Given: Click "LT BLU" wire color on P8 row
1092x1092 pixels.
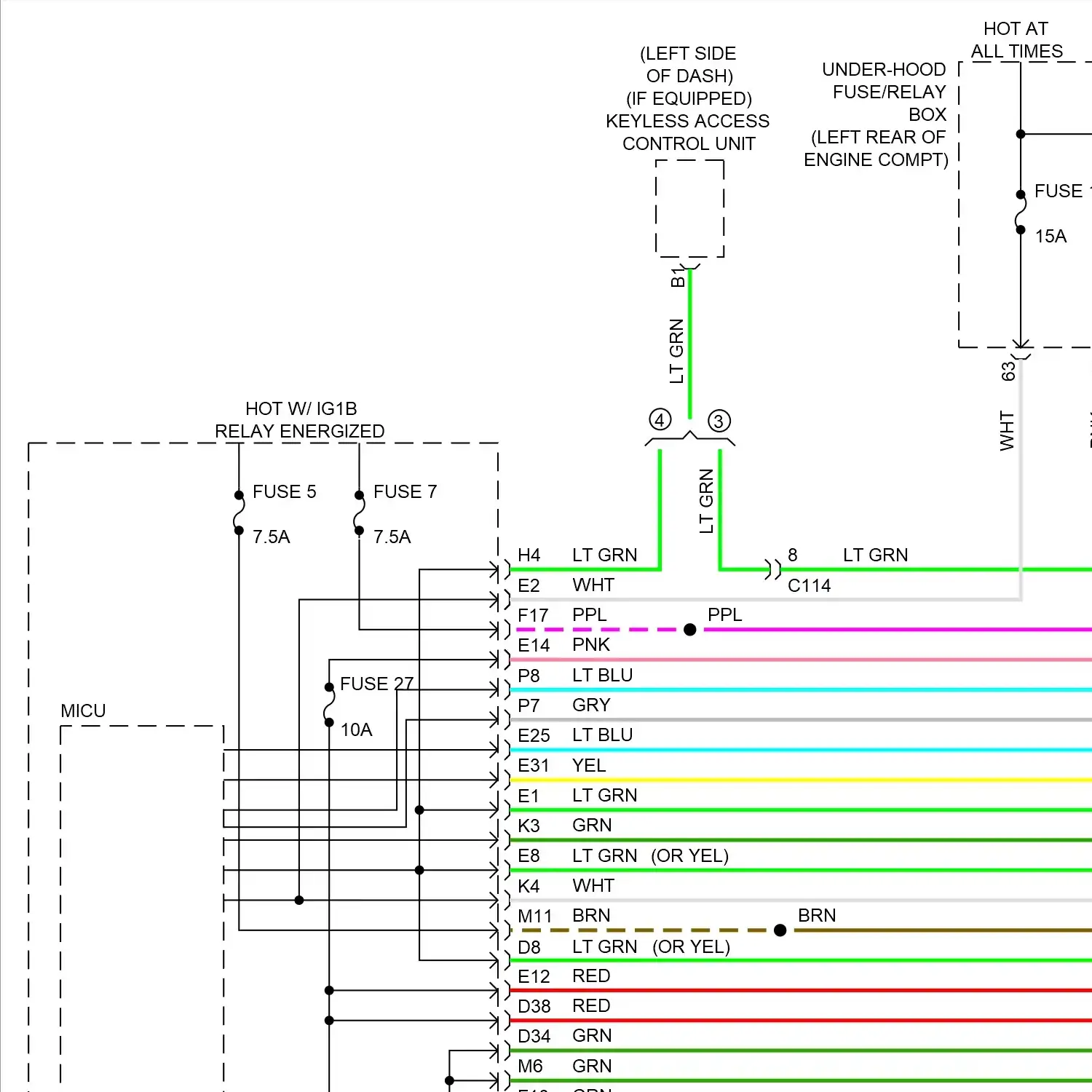Looking at the screenshot, I should pyautogui.click(x=602, y=676).
